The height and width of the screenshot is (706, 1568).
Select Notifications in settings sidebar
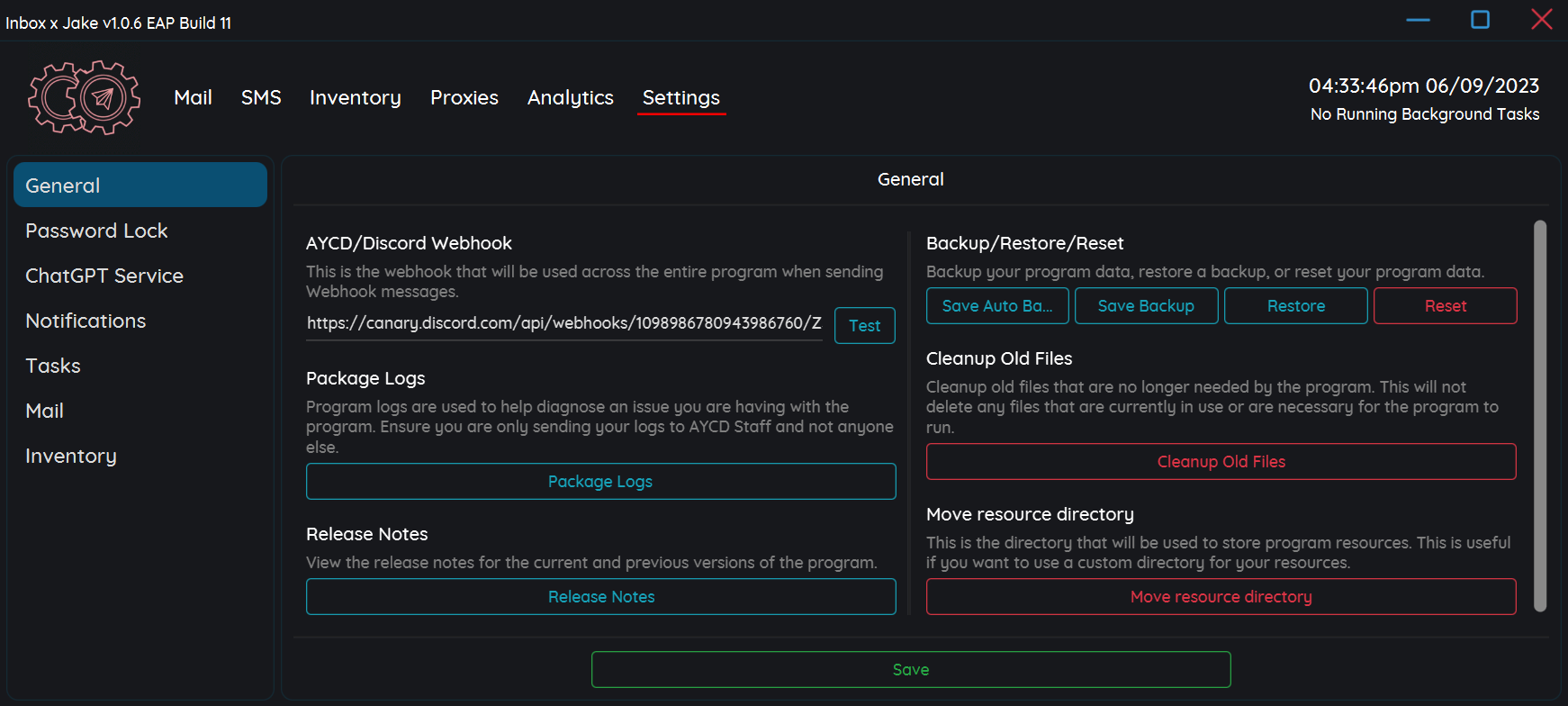tap(86, 321)
